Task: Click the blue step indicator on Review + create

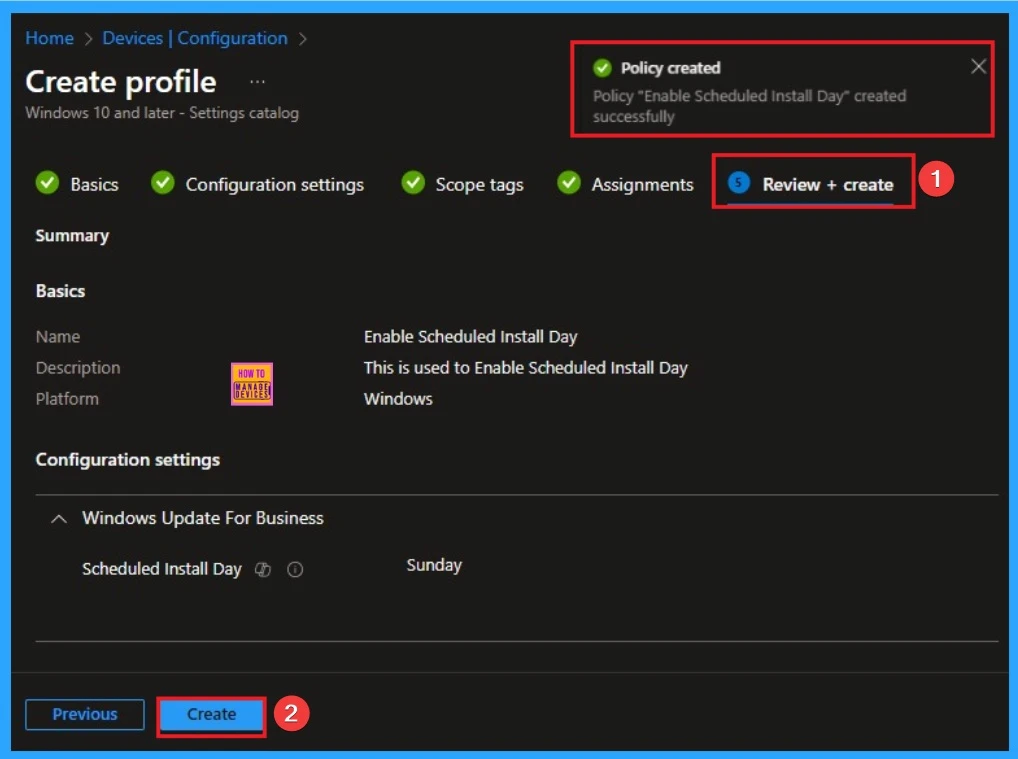Action: click(738, 183)
